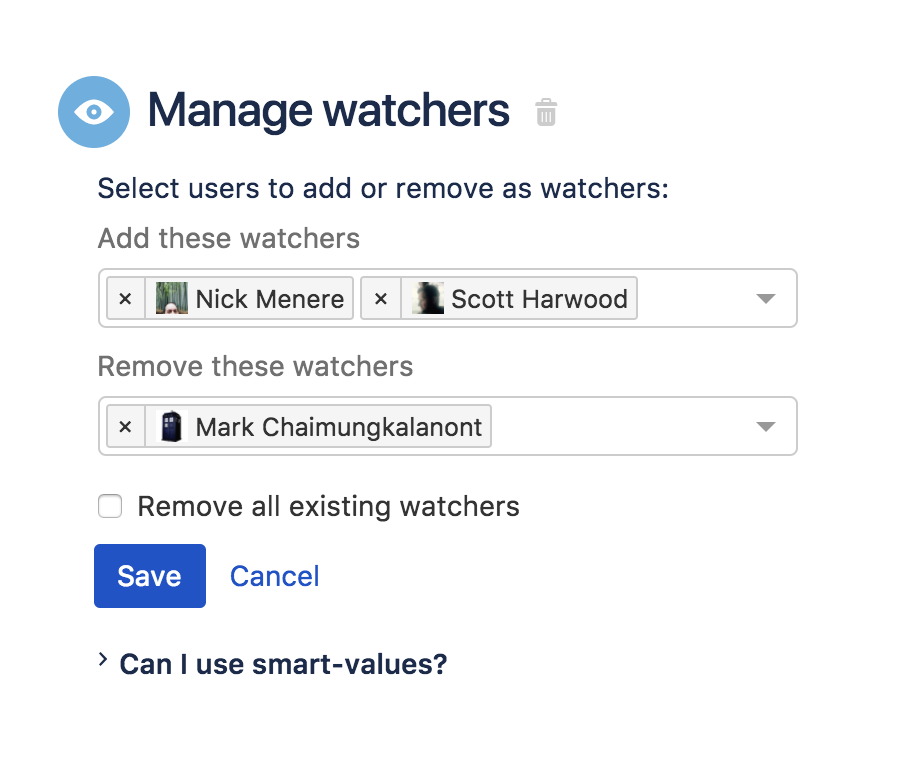The height and width of the screenshot is (764, 910).
Task: Remove Nick Menere from add list
Action: 125,298
